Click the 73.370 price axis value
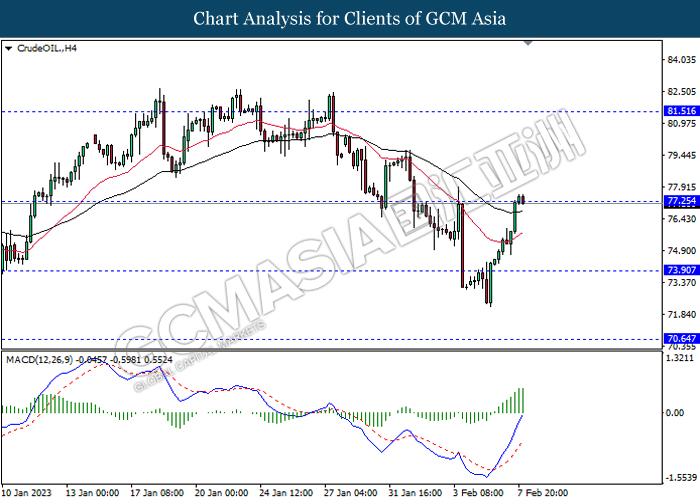This screenshot has width=700, height=500. 681,283
